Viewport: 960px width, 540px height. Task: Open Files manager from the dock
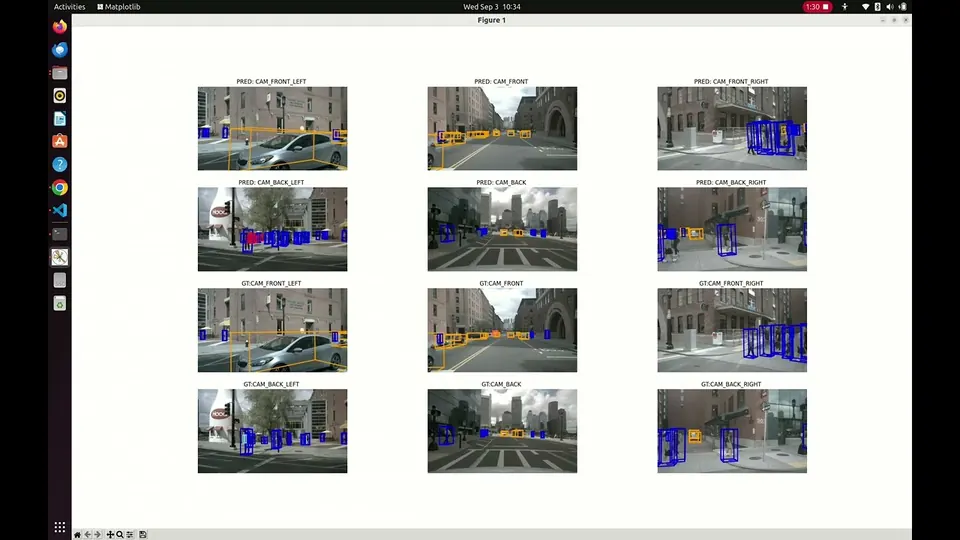(x=59, y=73)
